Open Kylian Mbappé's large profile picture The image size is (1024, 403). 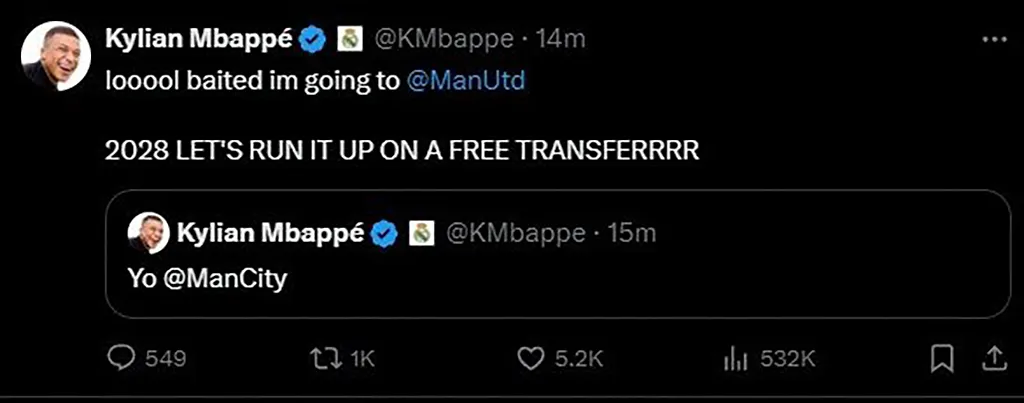pos(57,57)
